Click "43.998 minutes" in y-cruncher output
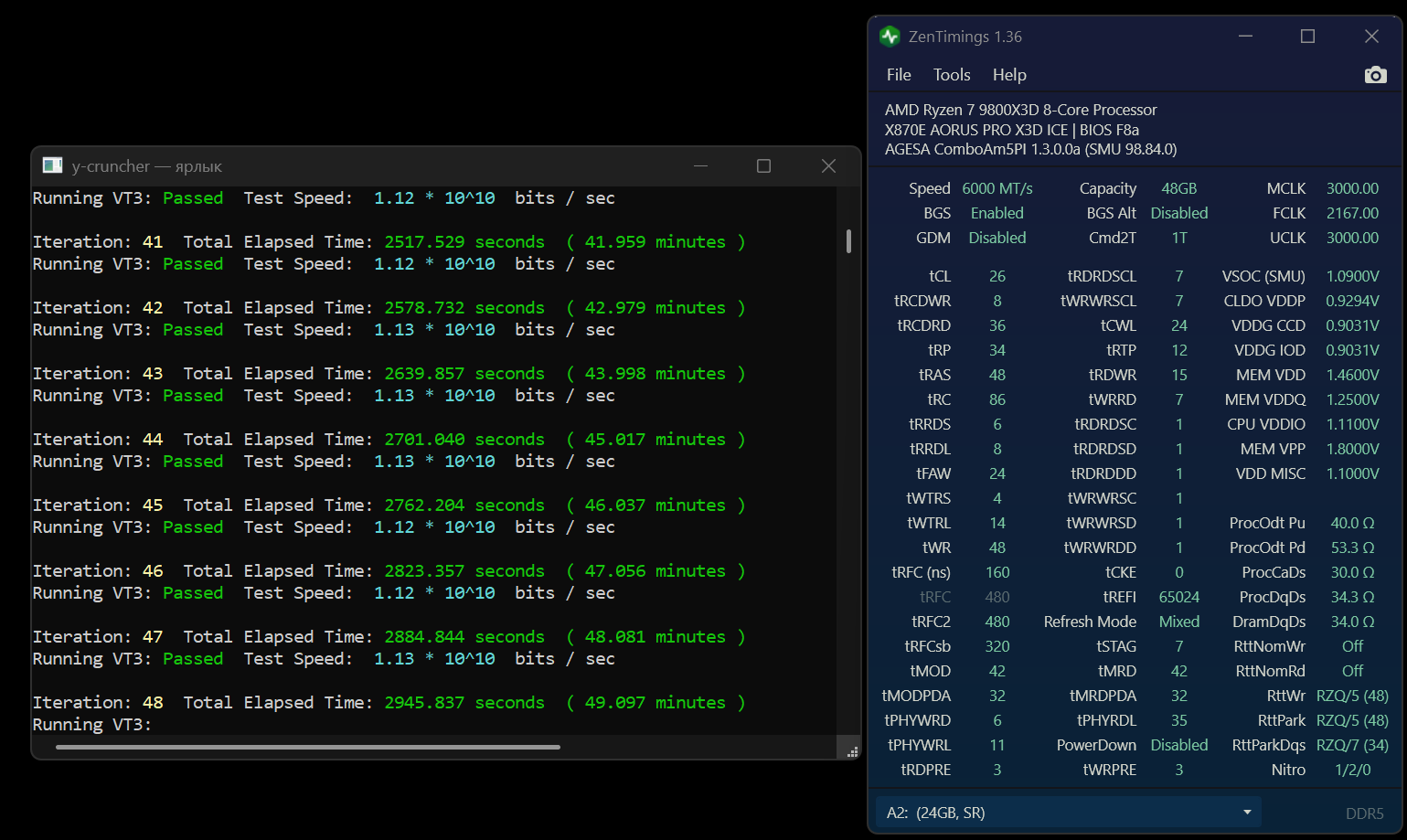Image resolution: width=1407 pixels, height=840 pixels. (656, 374)
